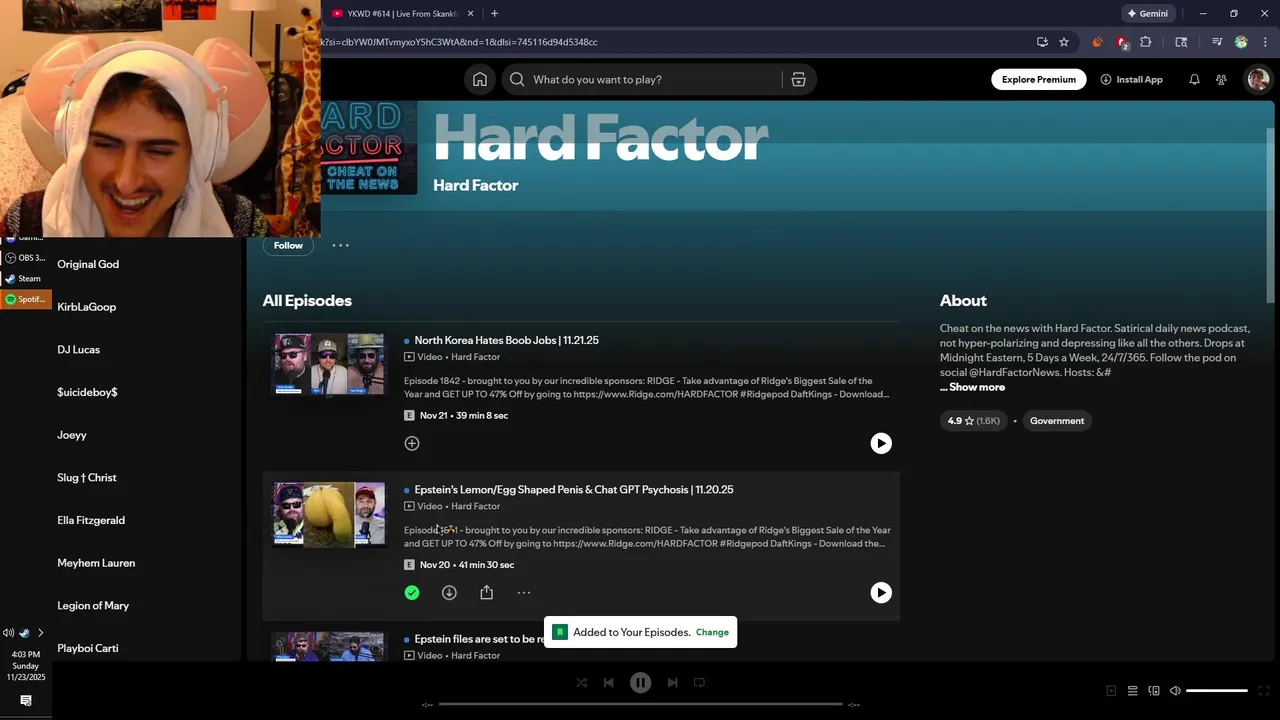The width and height of the screenshot is (1280, 720).
Task: Follow the Hard Factor podcast
Action: (x=288, y=245)
